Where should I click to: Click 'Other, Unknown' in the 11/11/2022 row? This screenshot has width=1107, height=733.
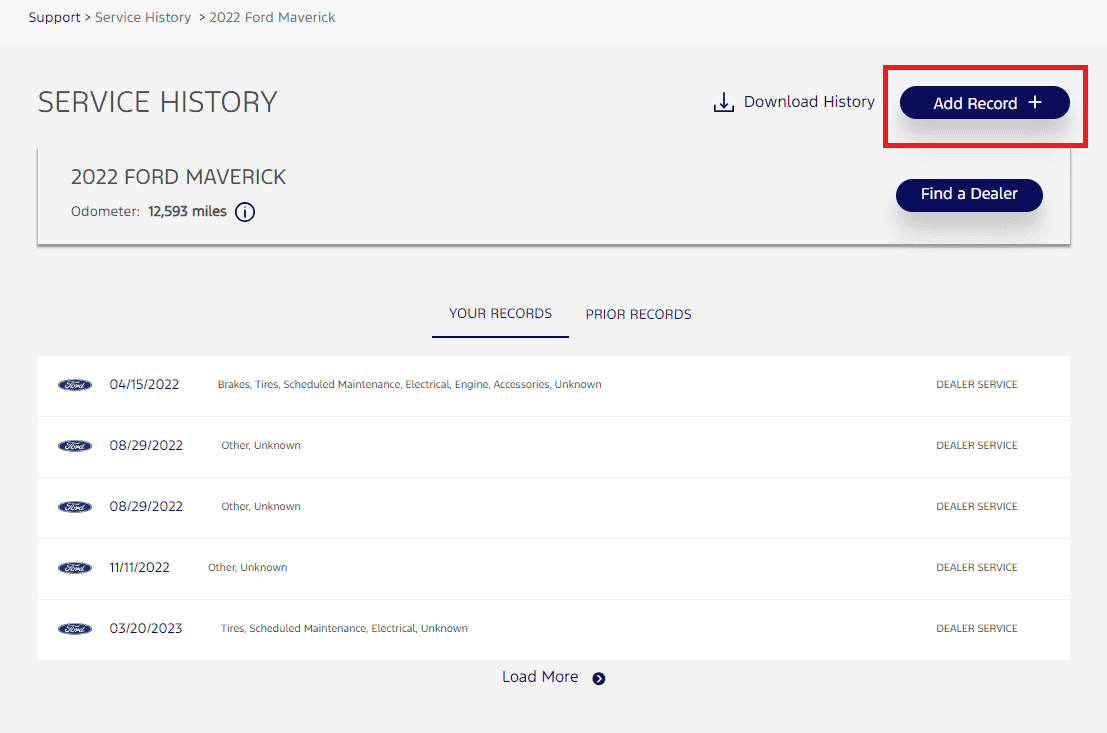(247, 568)
